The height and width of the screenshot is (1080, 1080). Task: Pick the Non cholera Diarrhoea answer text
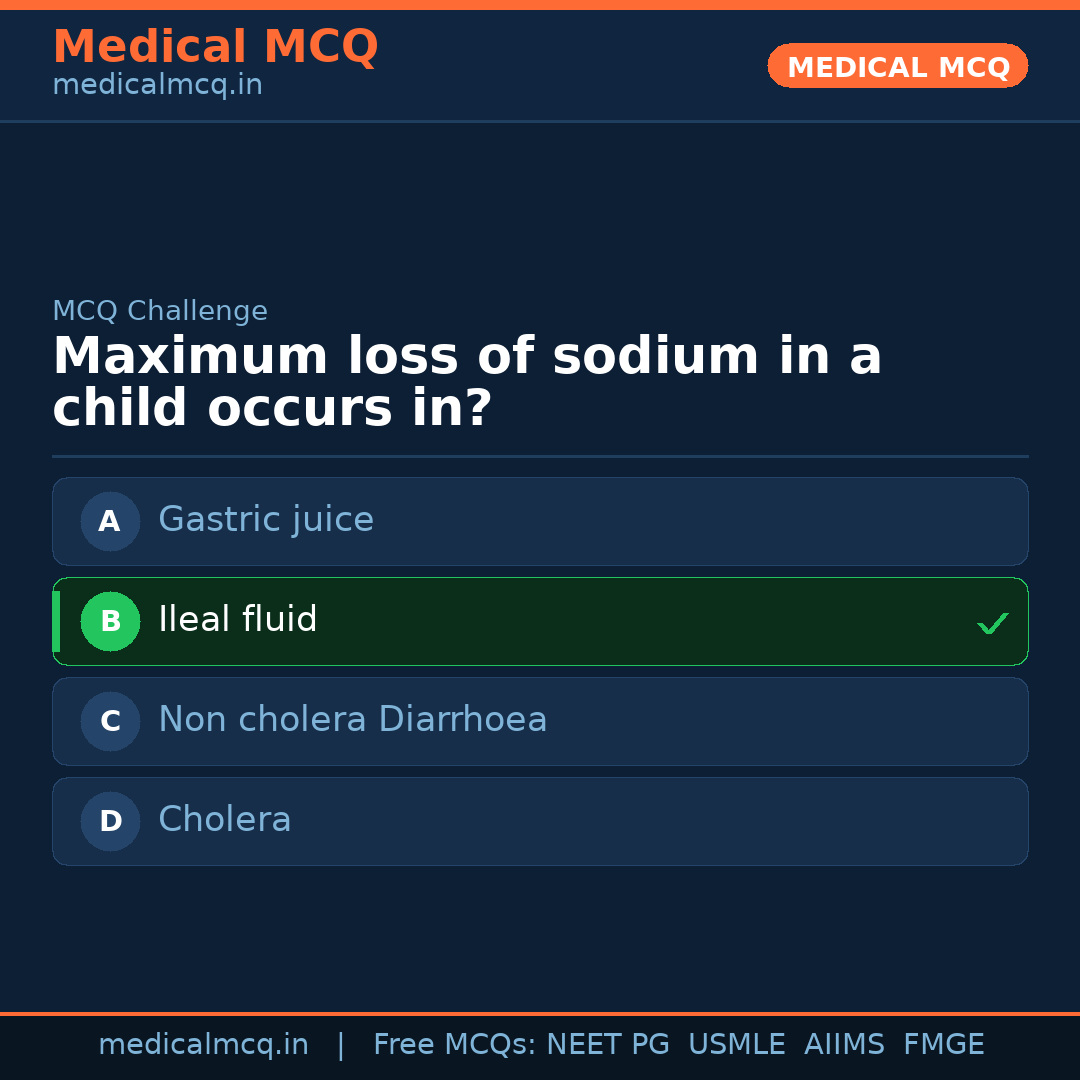tap(353, 720)
